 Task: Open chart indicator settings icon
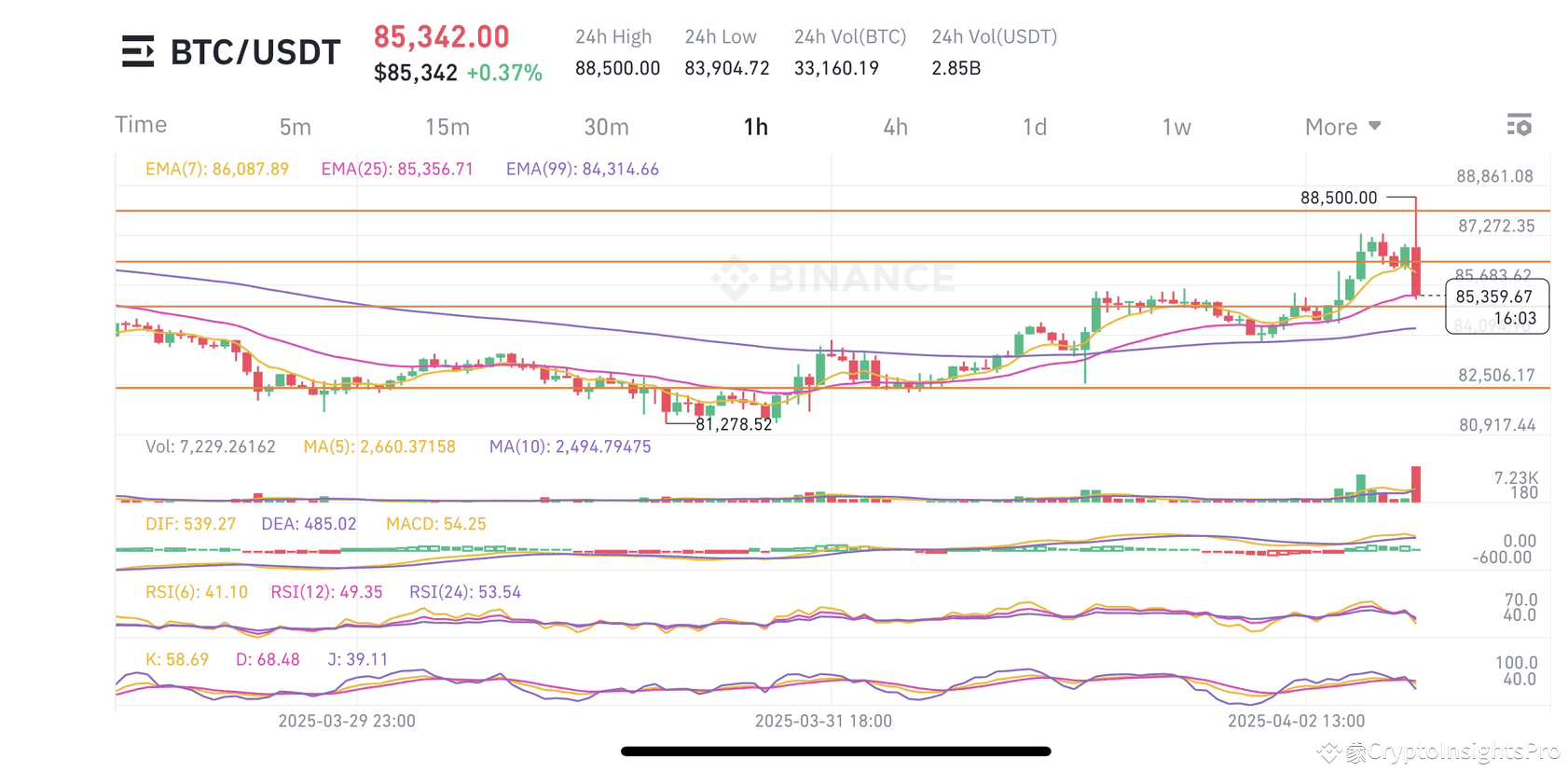click(x=1520, y=125)
